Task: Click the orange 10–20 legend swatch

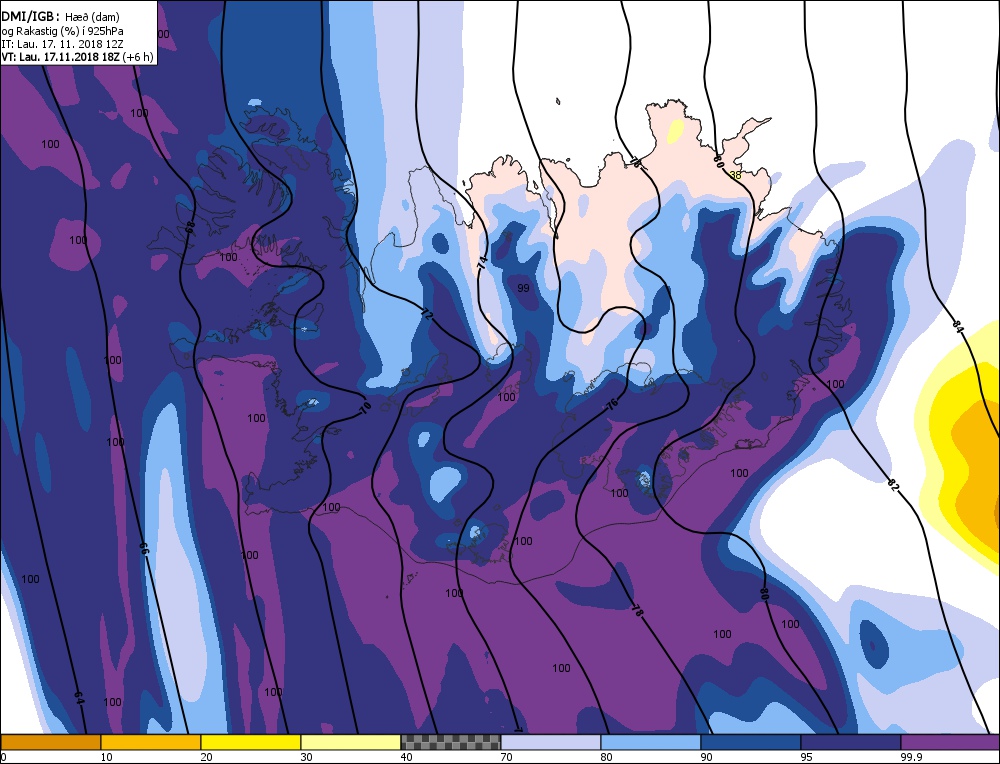Action: point(151,742)
